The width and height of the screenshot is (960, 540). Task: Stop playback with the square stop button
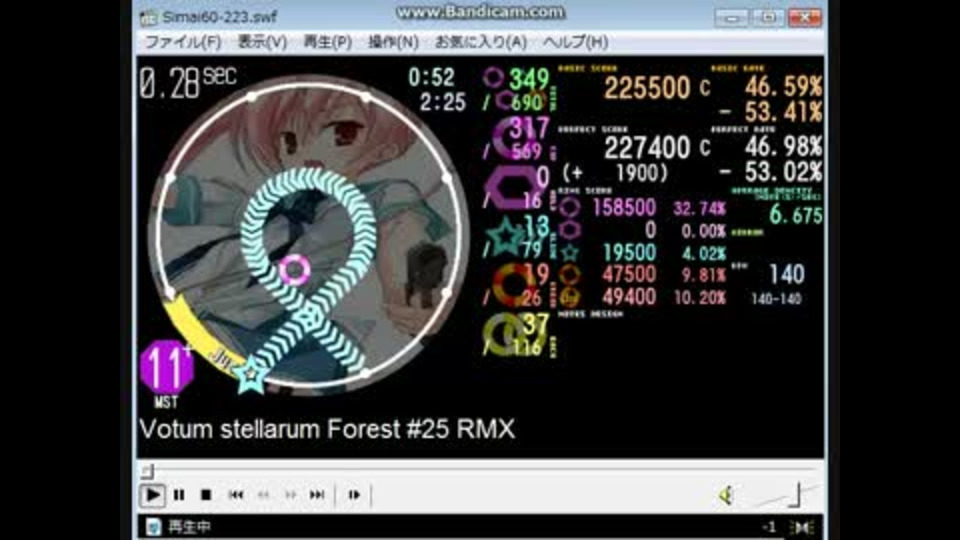coord(206,495)
